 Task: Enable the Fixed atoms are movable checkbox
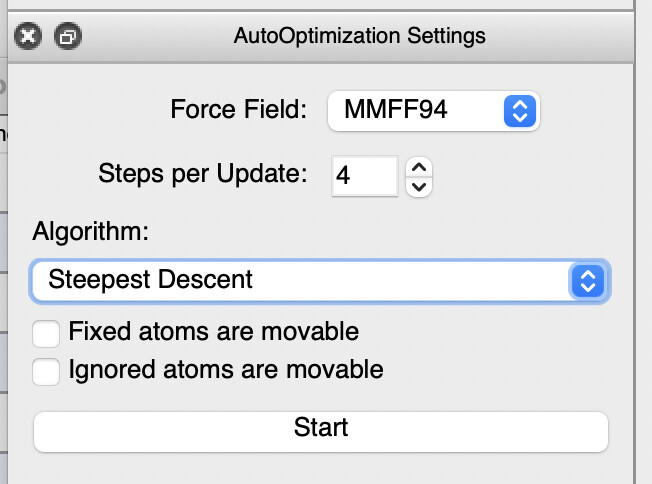pyautogui.click(x=46, y=332)
